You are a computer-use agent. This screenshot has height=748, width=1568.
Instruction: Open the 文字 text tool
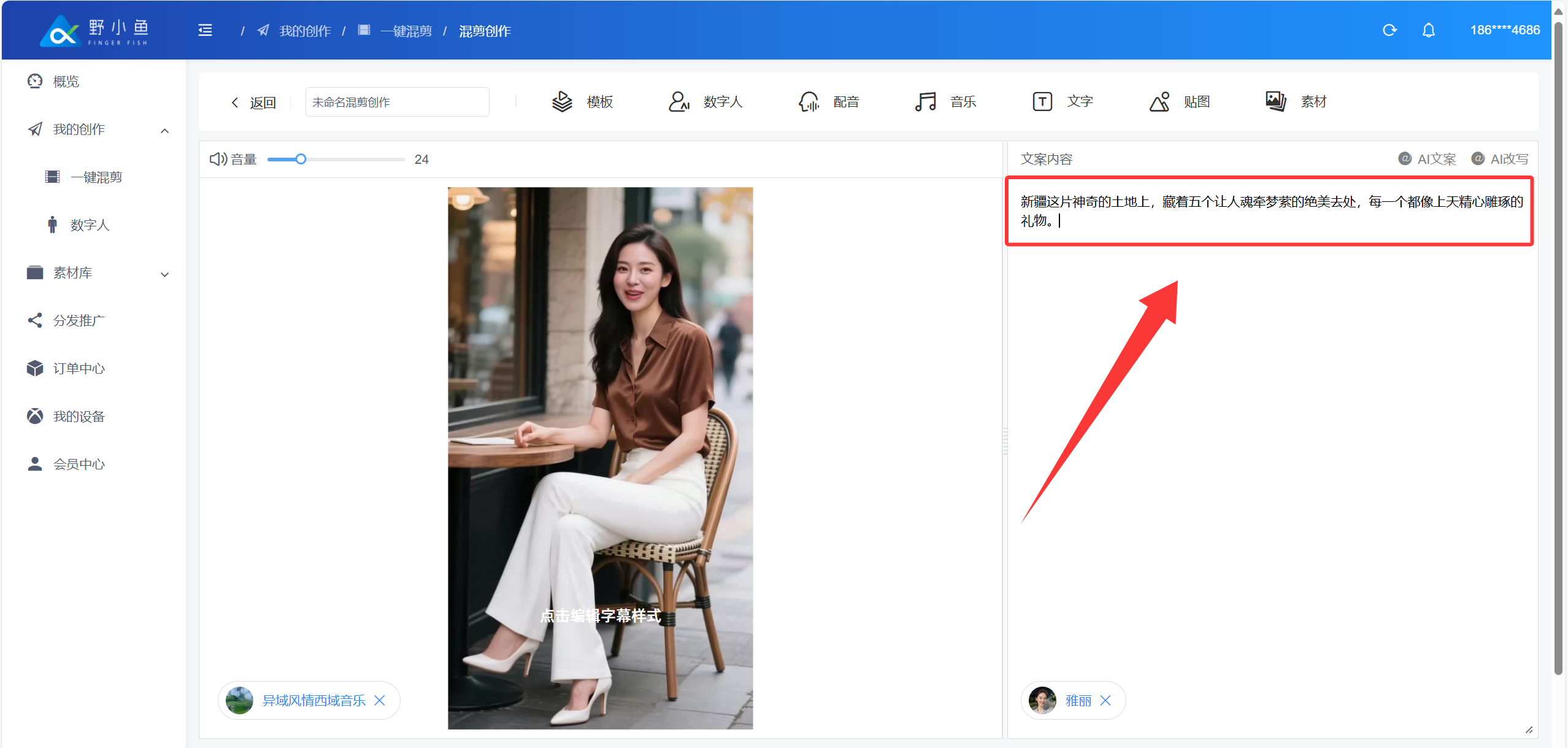coord(1063,102)
